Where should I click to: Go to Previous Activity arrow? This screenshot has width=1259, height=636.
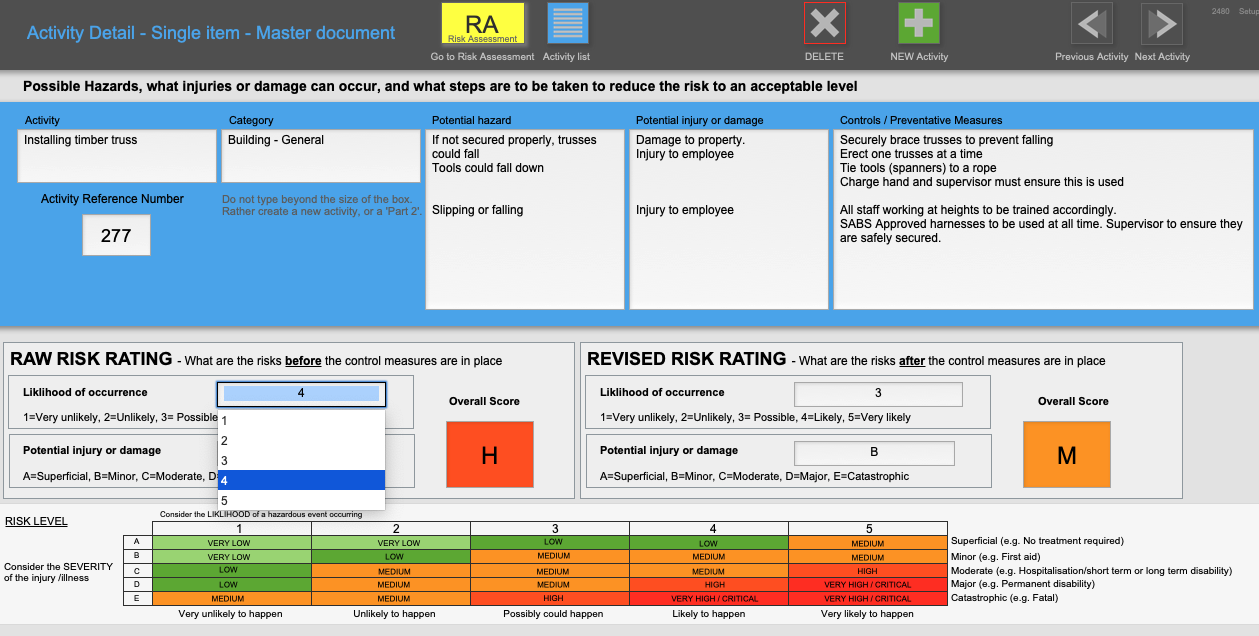pyautogui.click(x=1091, y=24)
